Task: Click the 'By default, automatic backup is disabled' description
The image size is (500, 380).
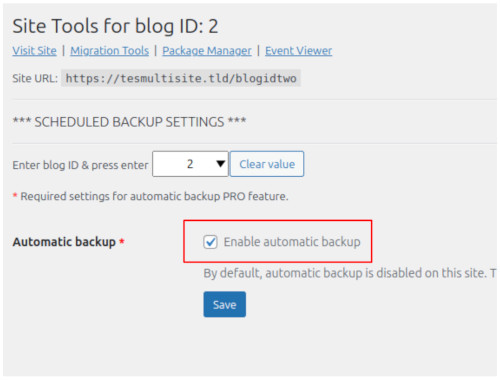Action: pyautogui.click(x=350, y=273)
